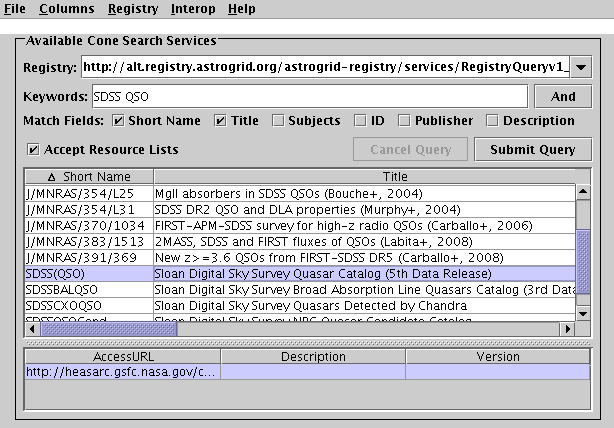Toggle the And keyword combiner button
The height and width of the screenshot is (428, 614).
tap(563, 96)
